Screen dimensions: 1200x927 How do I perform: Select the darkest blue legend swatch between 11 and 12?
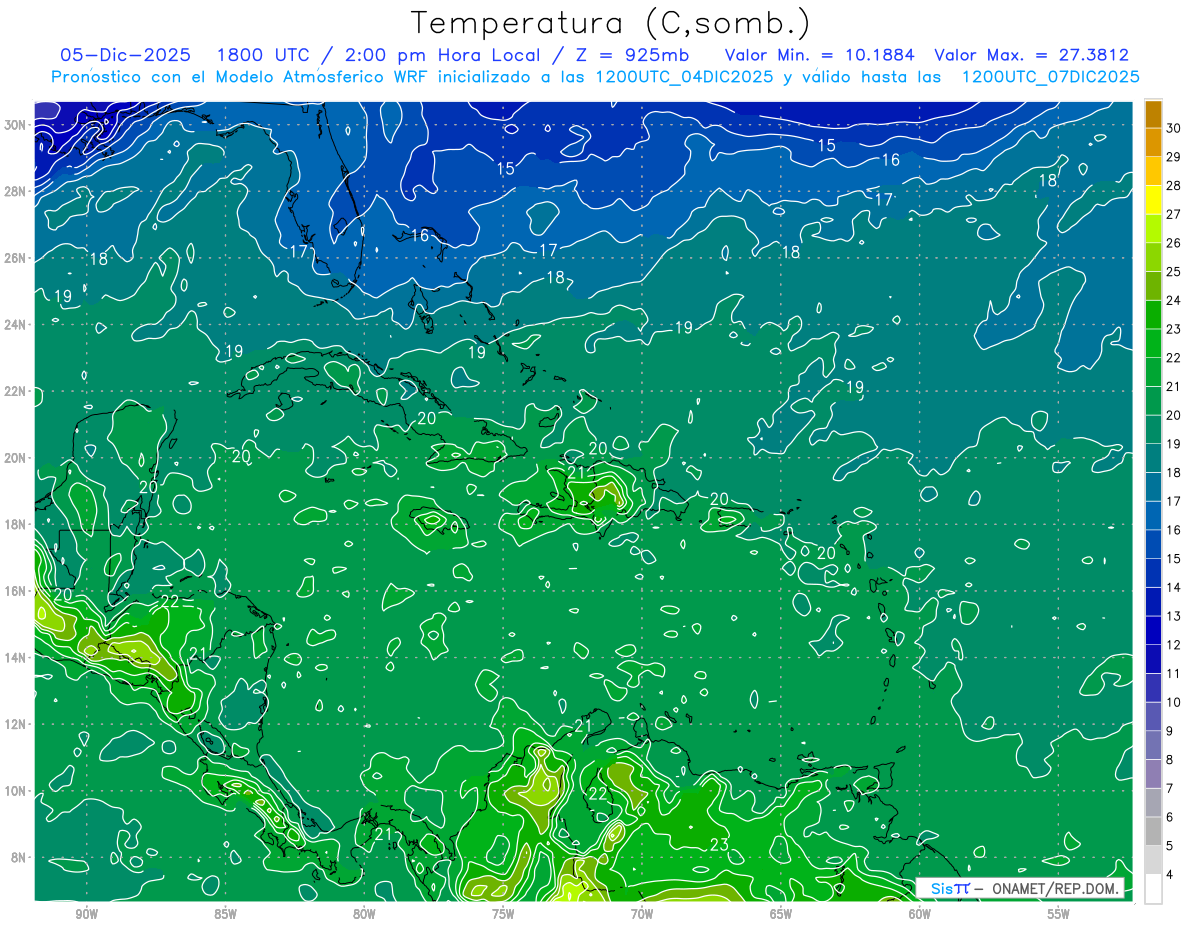(1153, 659)
